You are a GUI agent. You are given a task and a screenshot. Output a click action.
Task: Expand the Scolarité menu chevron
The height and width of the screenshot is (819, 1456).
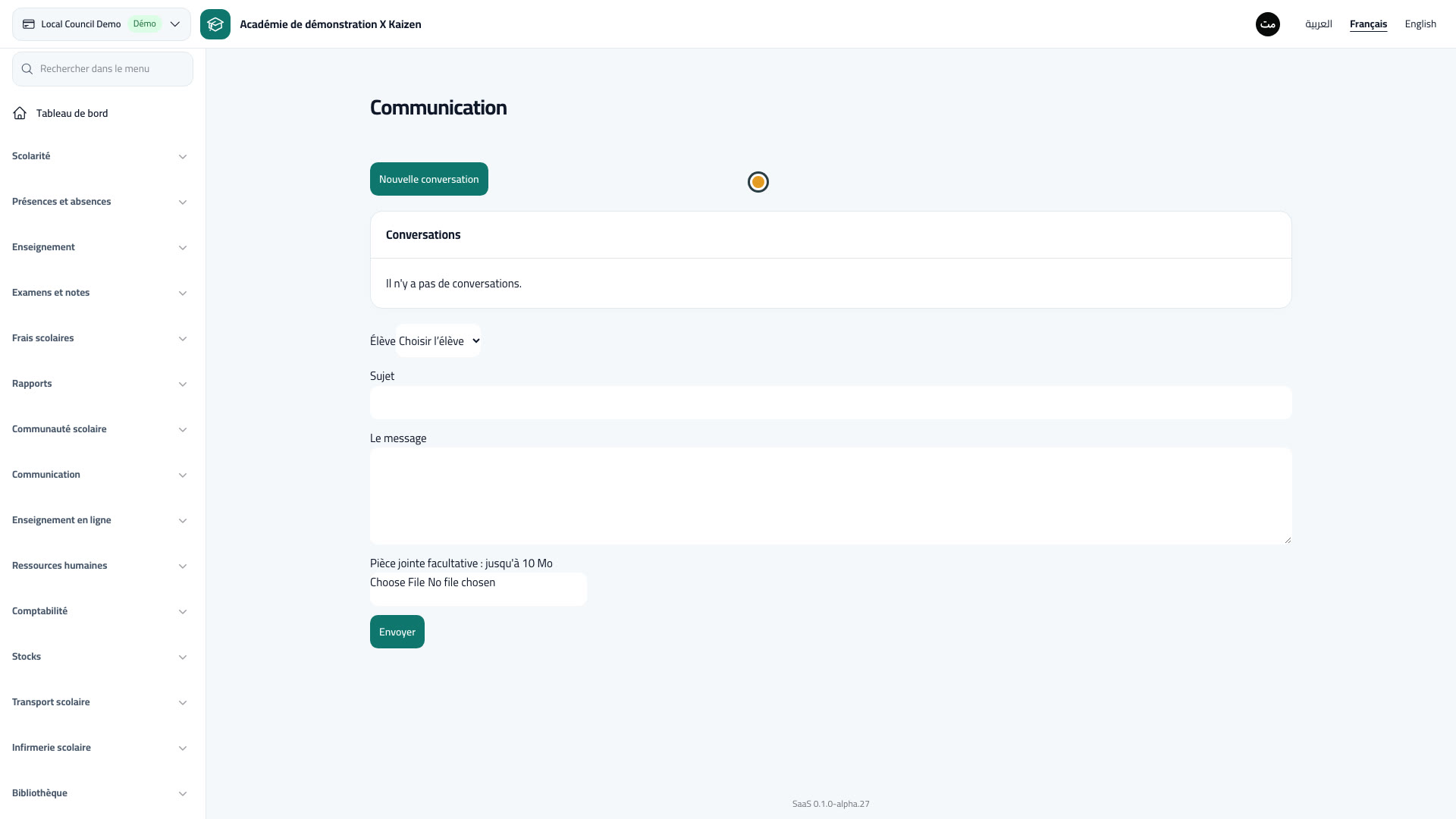(x=183, y=157)
